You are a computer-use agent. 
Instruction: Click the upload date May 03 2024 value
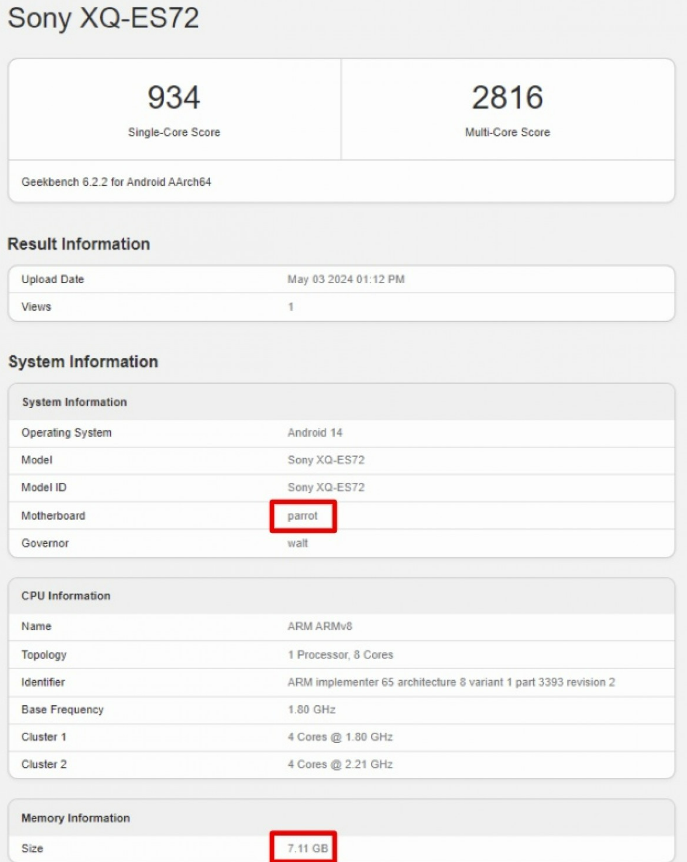coord(345,280)
